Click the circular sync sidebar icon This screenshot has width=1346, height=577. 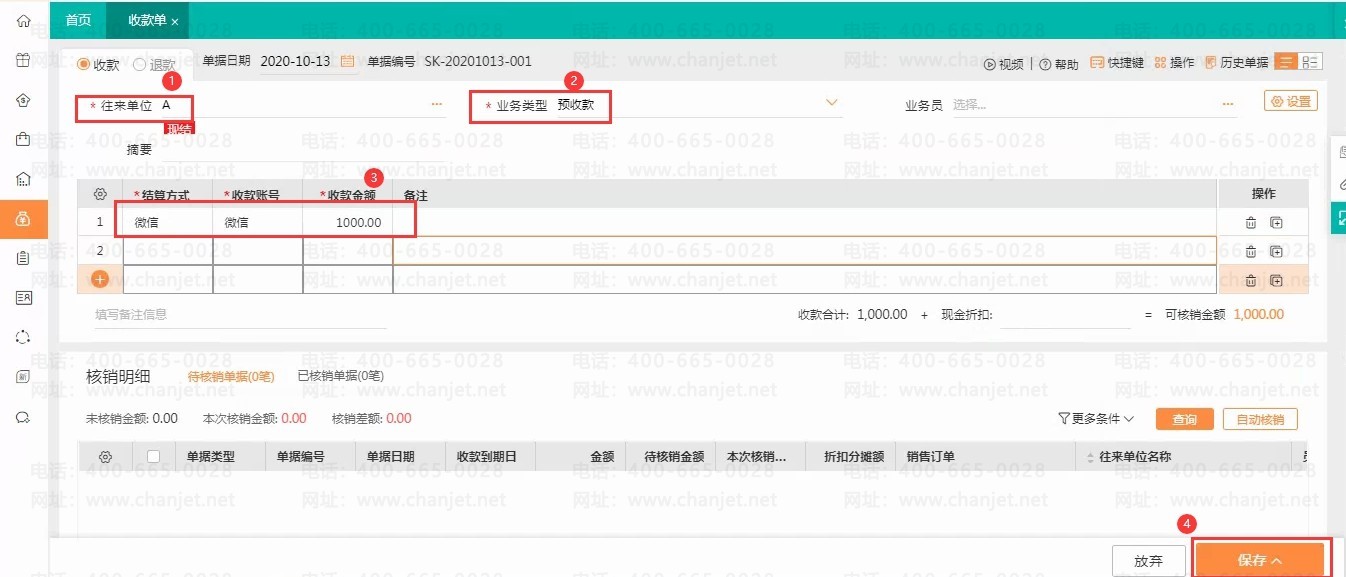click(x=23, y=337)
